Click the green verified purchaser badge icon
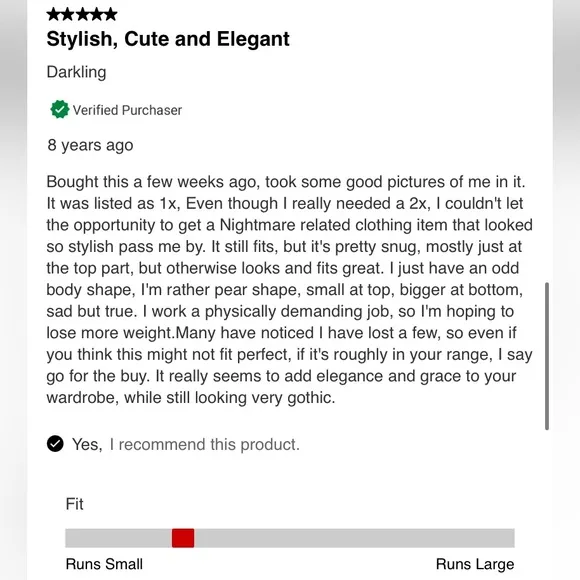The image size is (580, 580). coord(60,109)
